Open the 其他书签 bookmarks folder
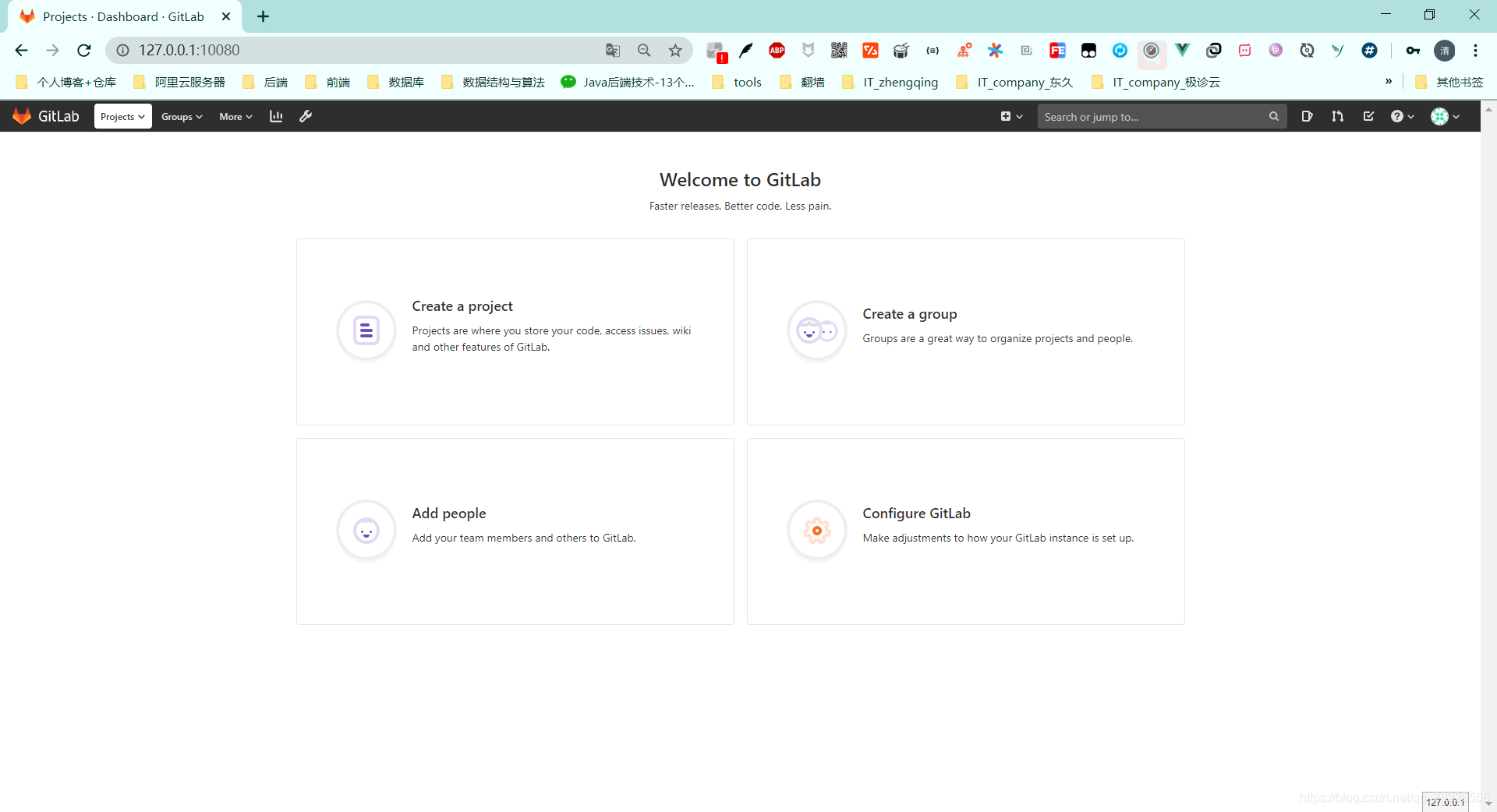1497x812 pixels. click(x=1449, y=82)
